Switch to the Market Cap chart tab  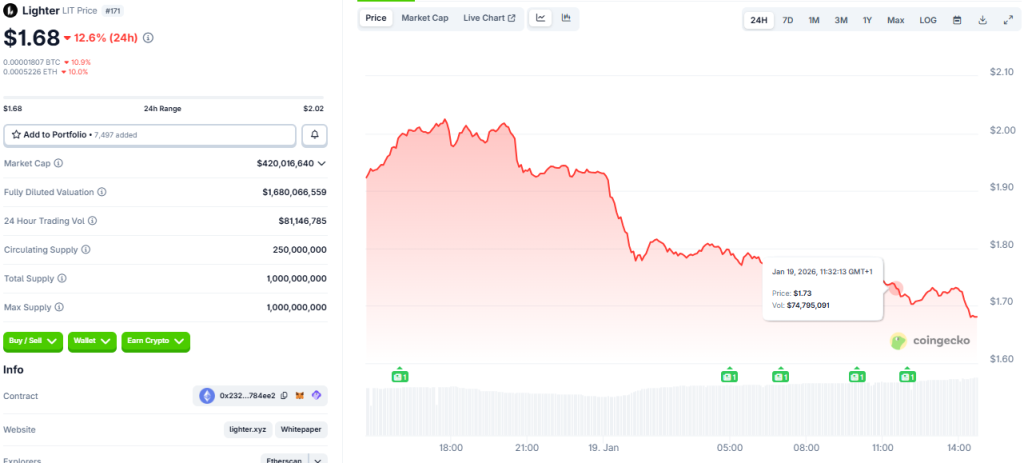(425, 18)
